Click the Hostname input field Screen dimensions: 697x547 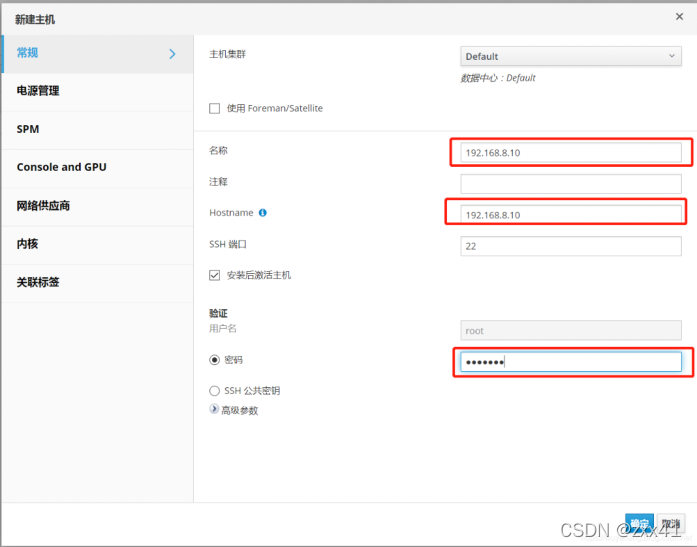[571, 215]
